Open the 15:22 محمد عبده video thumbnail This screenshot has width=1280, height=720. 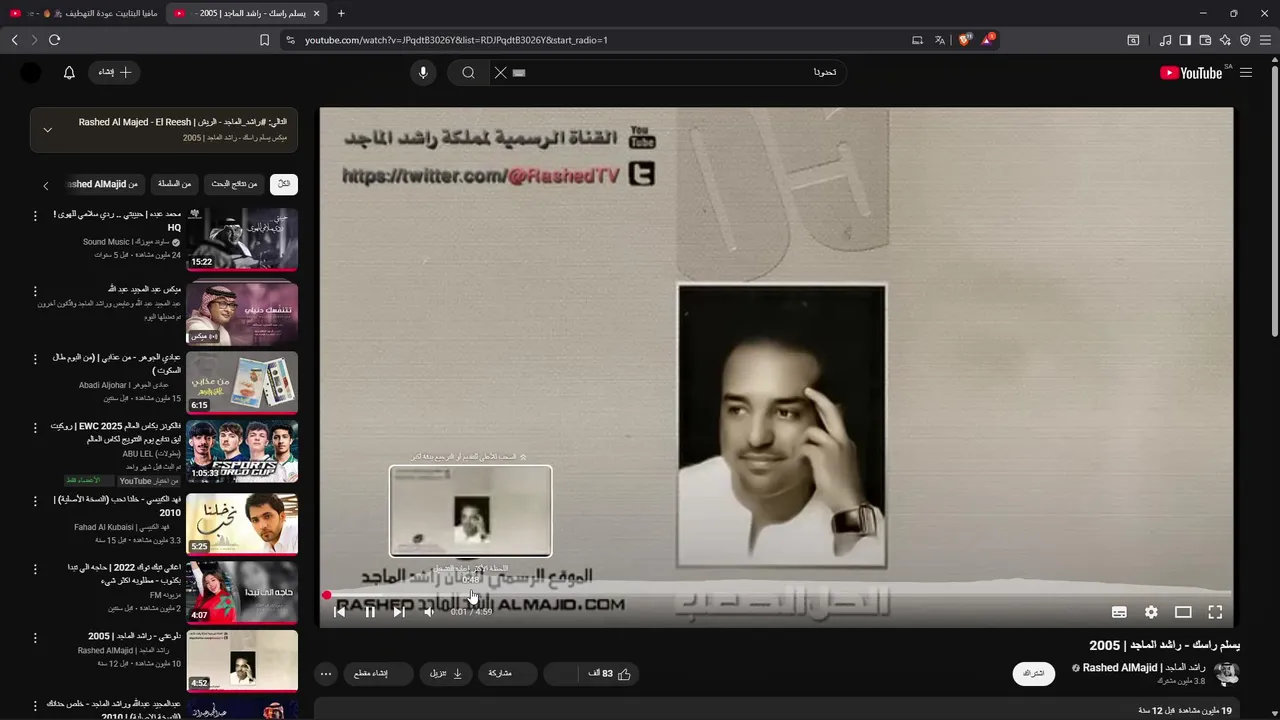point(242,239)
